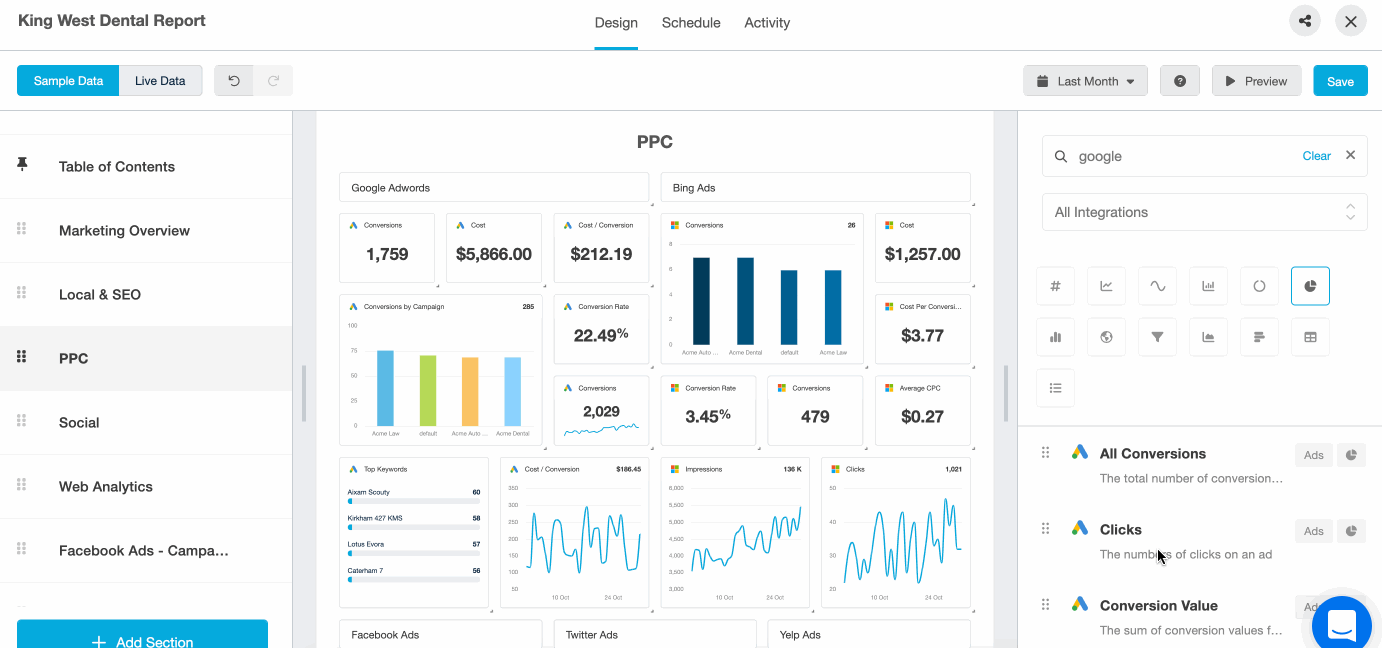
Task: Open the chat support bubble
Action: (x=1341, y=624)
